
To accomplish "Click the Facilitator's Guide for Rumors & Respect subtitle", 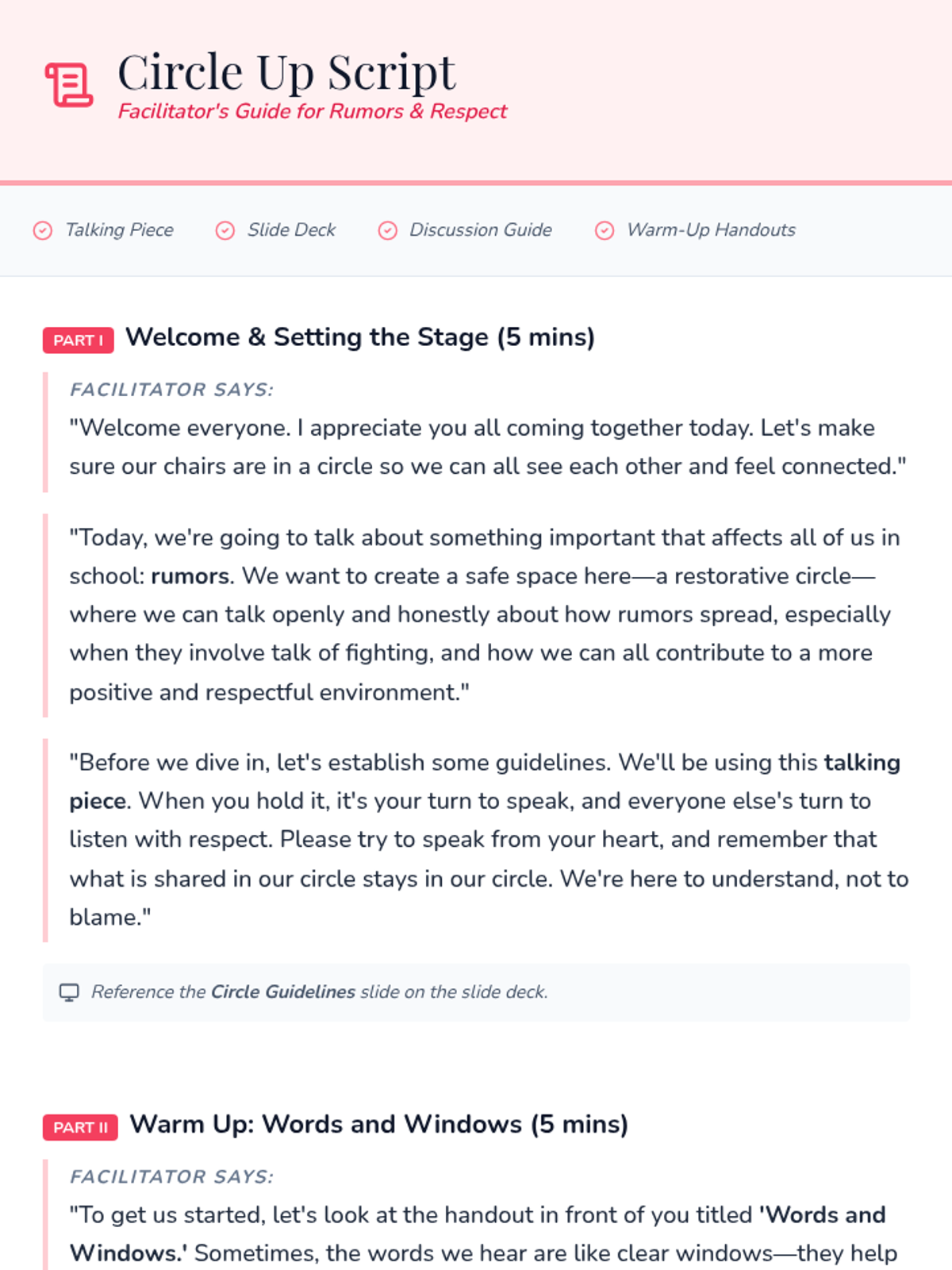I will (312, 111).
